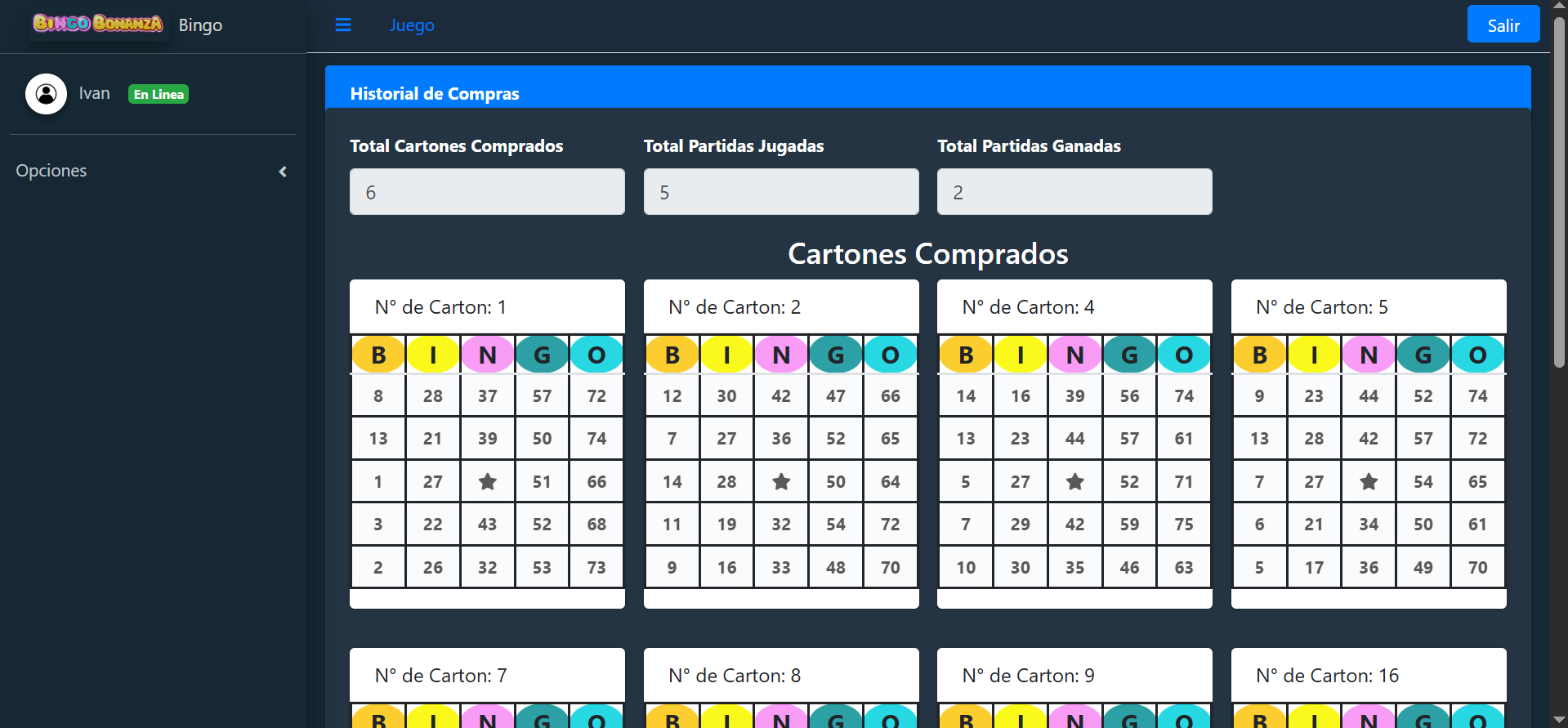The width and height of the screenshot is (1568, 728).
Task: Click the Bingo brand title link
Action: (x=200, y=25)
